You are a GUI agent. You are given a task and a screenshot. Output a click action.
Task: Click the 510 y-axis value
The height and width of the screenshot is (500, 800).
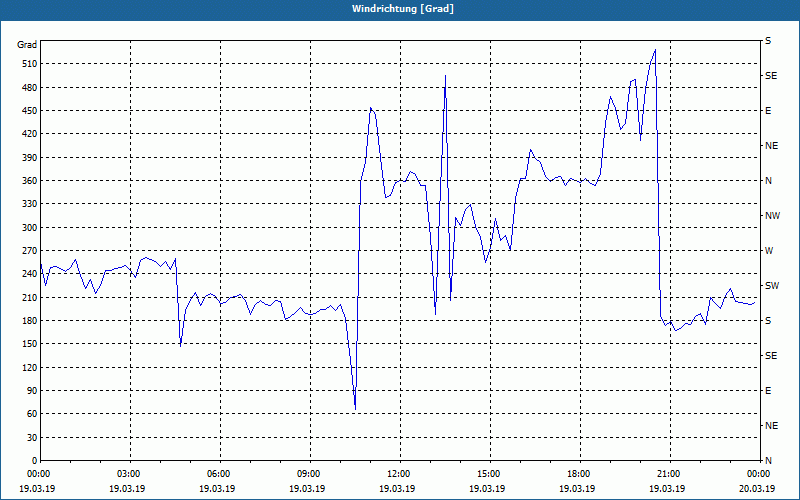point(30,64)
